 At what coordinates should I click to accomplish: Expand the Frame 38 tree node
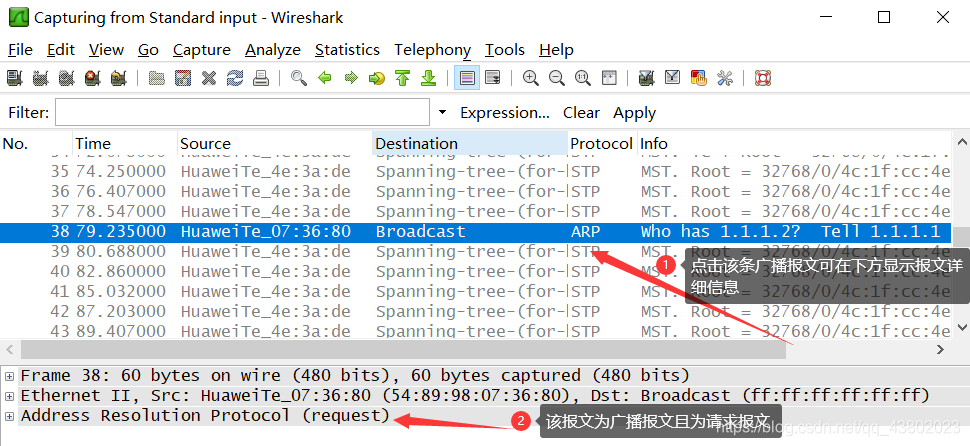[x=9, y=375]
